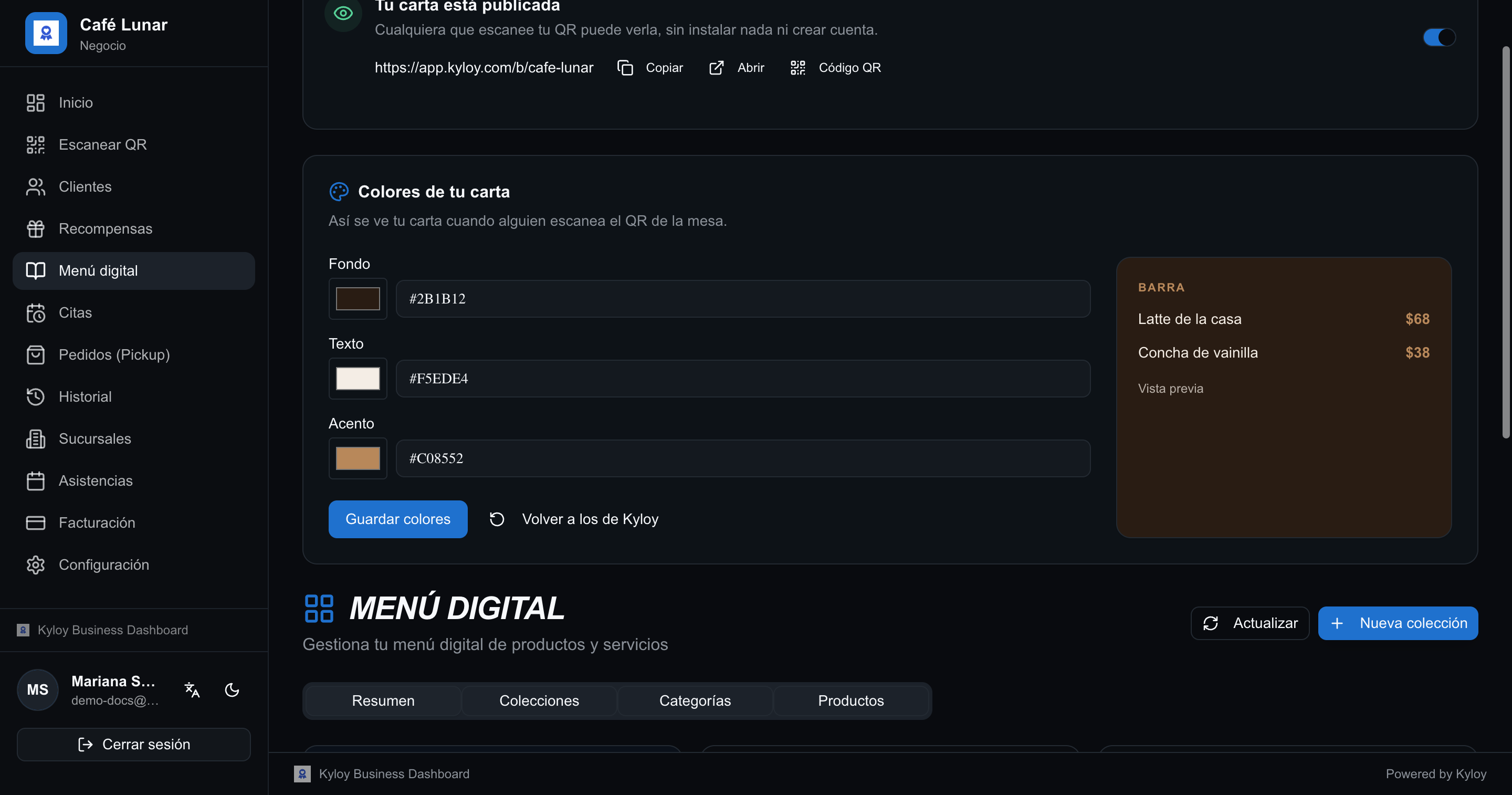
Task: Click the Pedidos (Pickup) bag icon
Action: 35,354
